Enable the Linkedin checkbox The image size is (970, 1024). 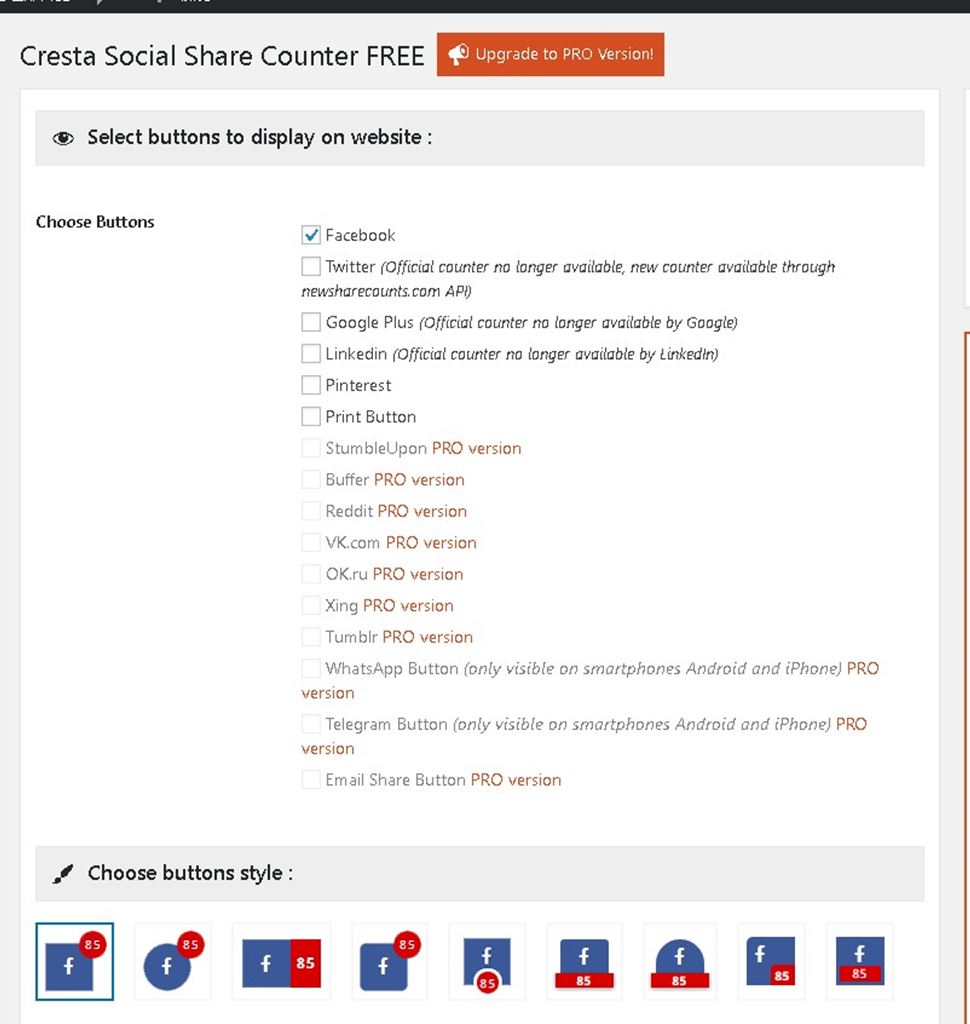click(311, 354)
